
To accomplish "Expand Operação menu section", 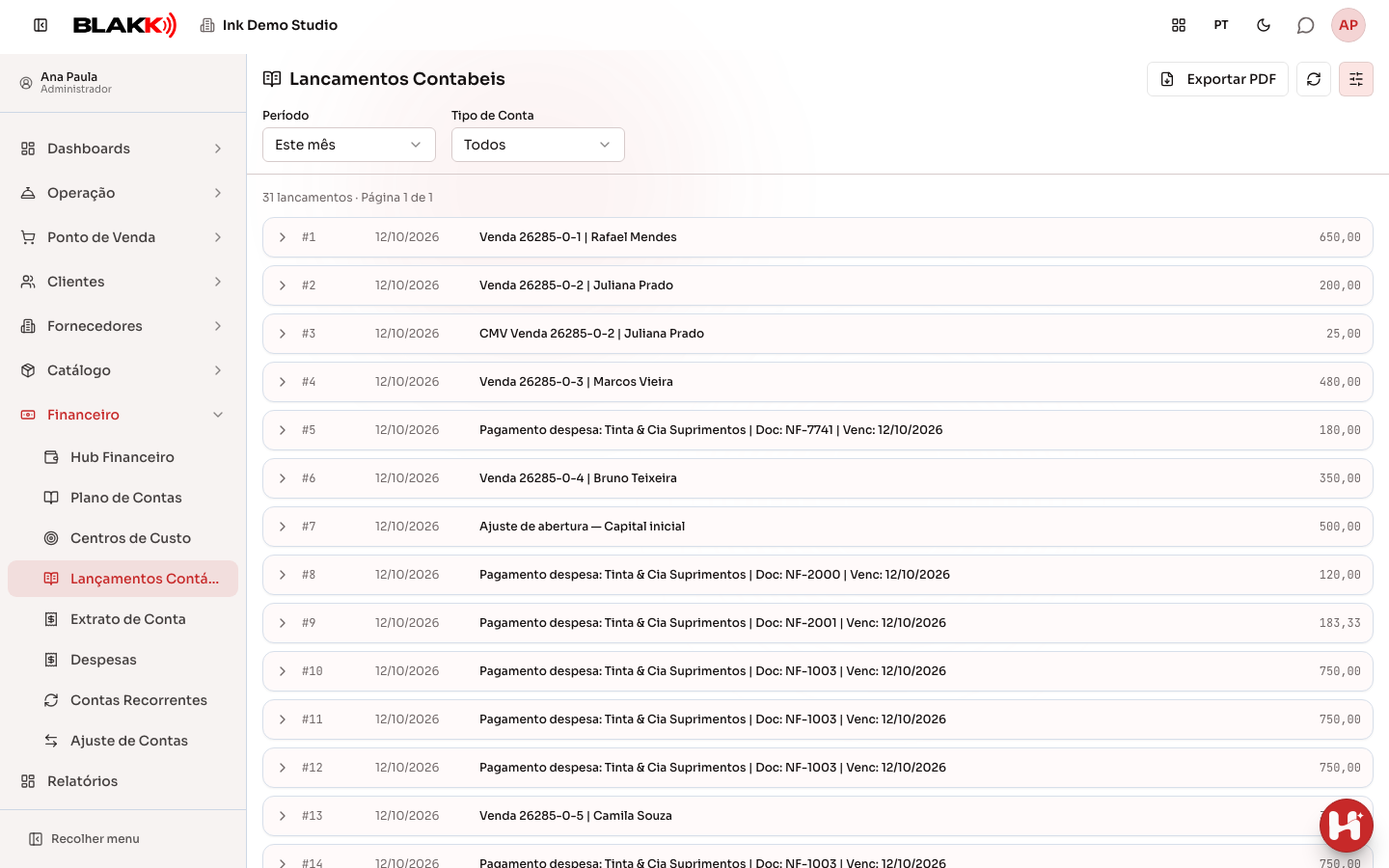I will (123, 193).
